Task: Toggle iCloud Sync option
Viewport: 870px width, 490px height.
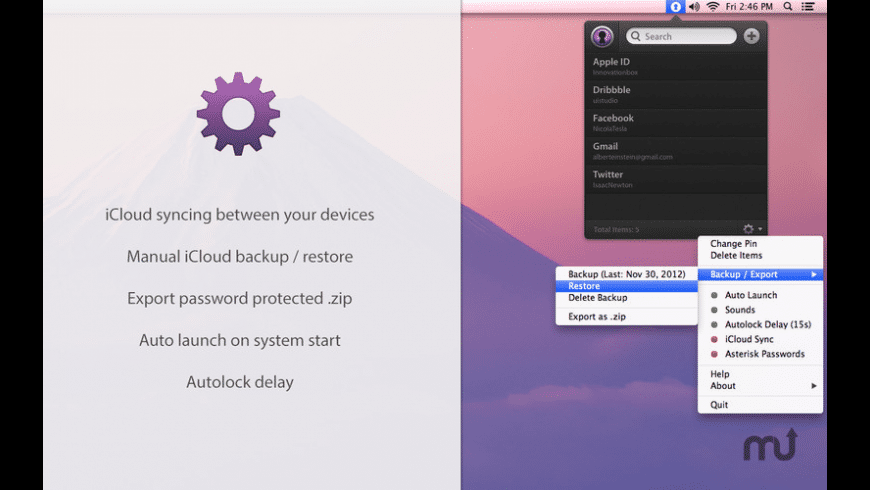Action: coord(760,339)
